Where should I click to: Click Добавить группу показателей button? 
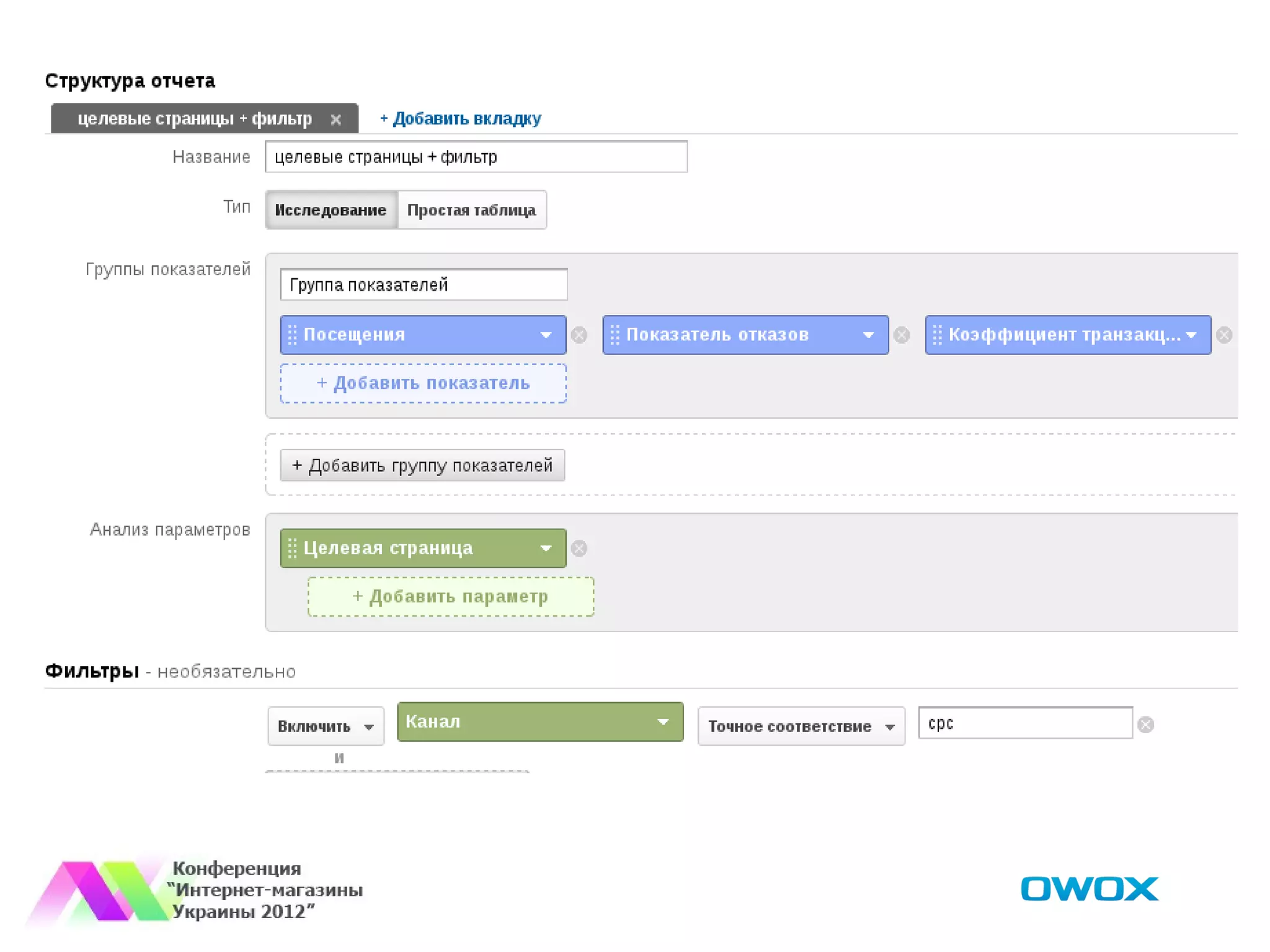422,465
